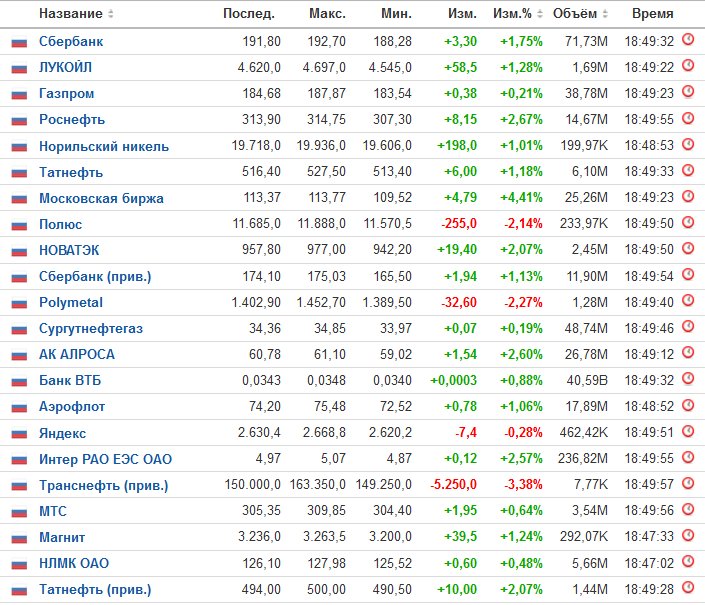Viewport: 705px width, 605px height.
Task: Click the clock icon in the Московская биржа row
Action: (688, 196)
